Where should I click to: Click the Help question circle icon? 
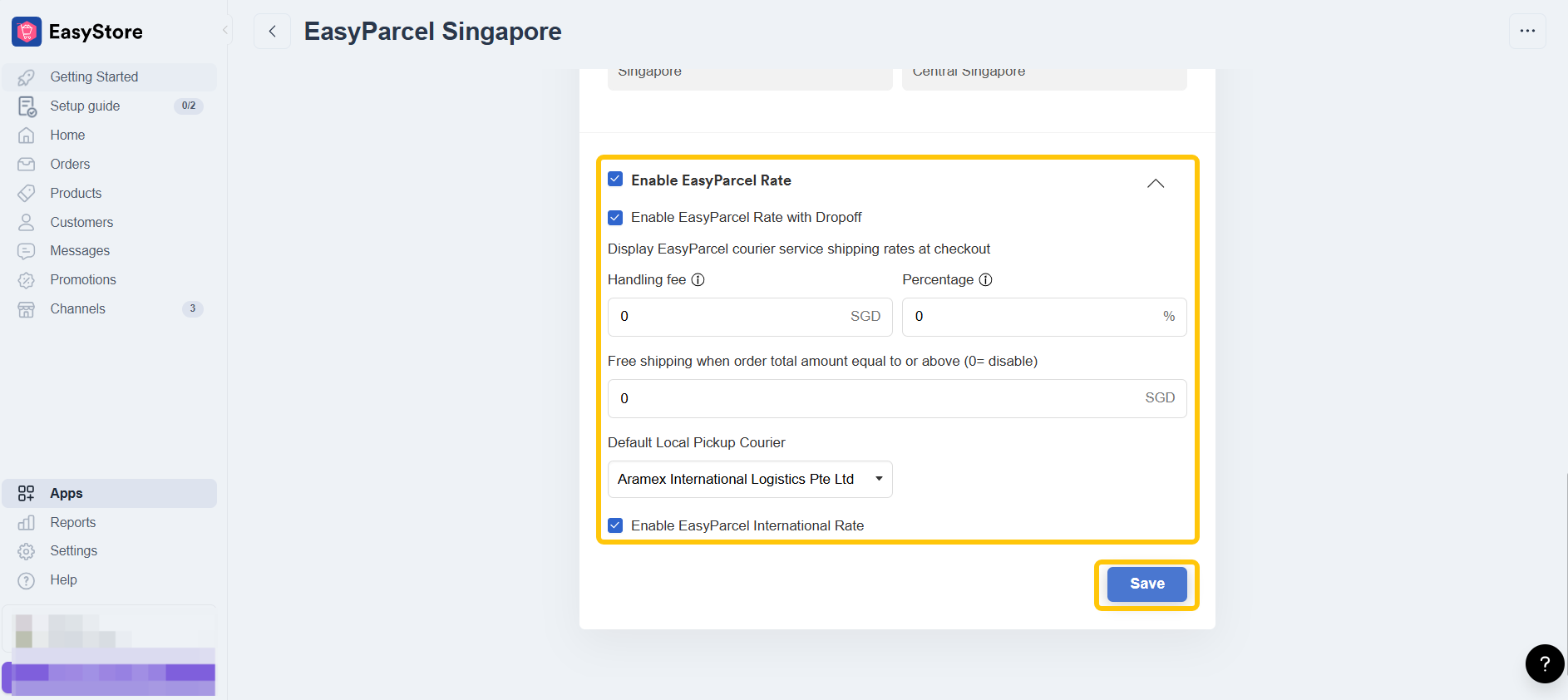coord(27,580)
